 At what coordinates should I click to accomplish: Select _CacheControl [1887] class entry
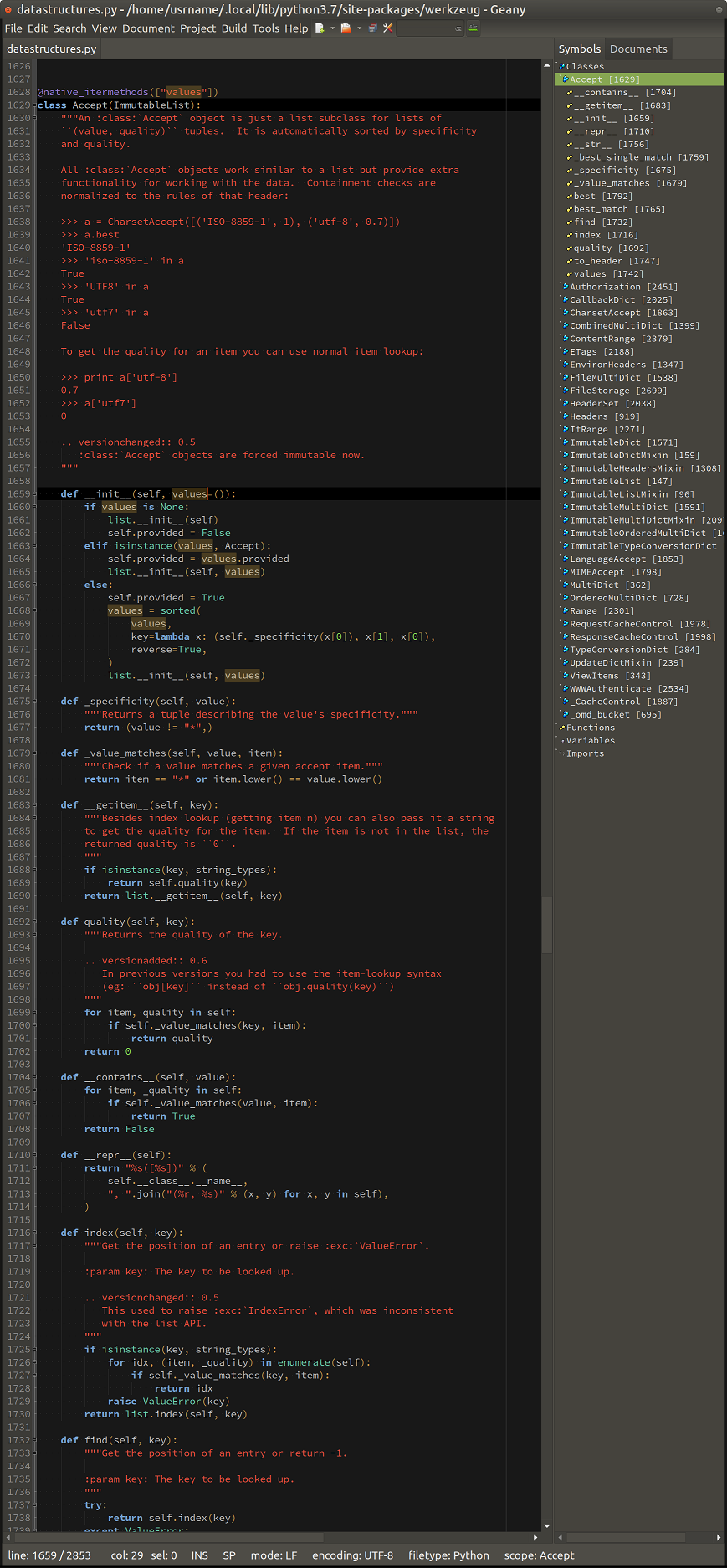(623, 702)
